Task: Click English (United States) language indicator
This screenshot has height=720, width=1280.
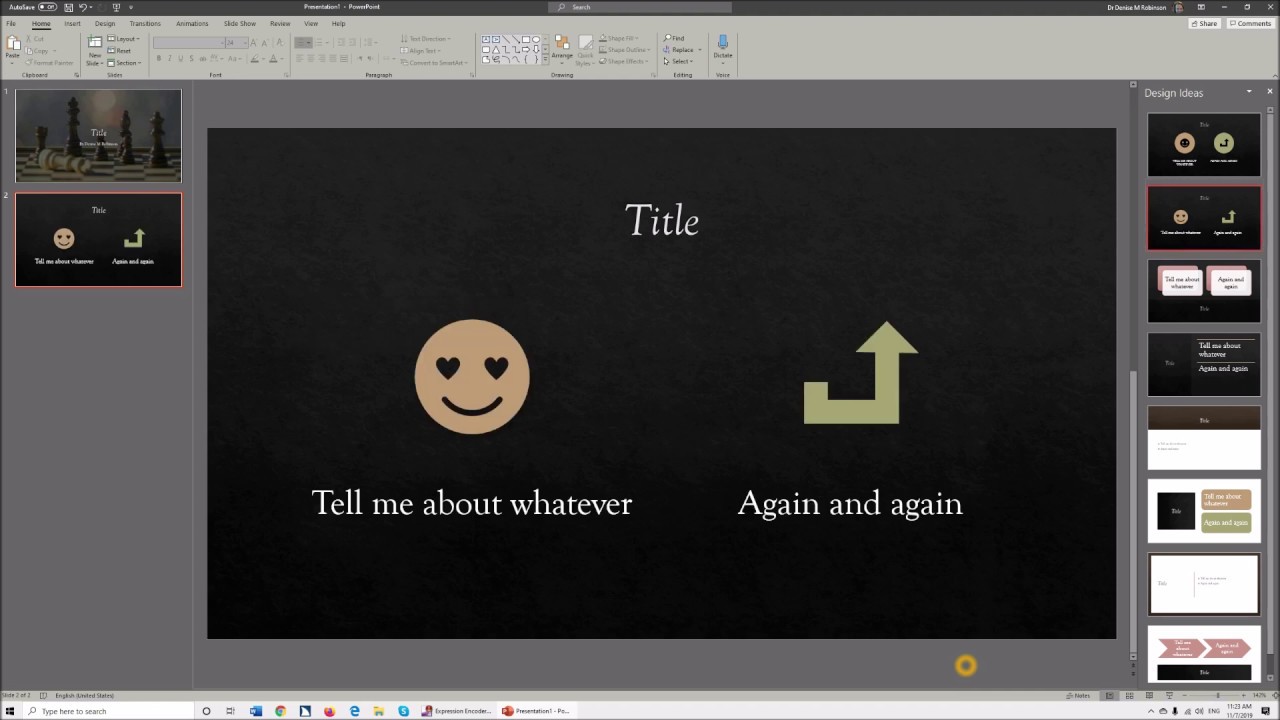Action: pos(84,695)
